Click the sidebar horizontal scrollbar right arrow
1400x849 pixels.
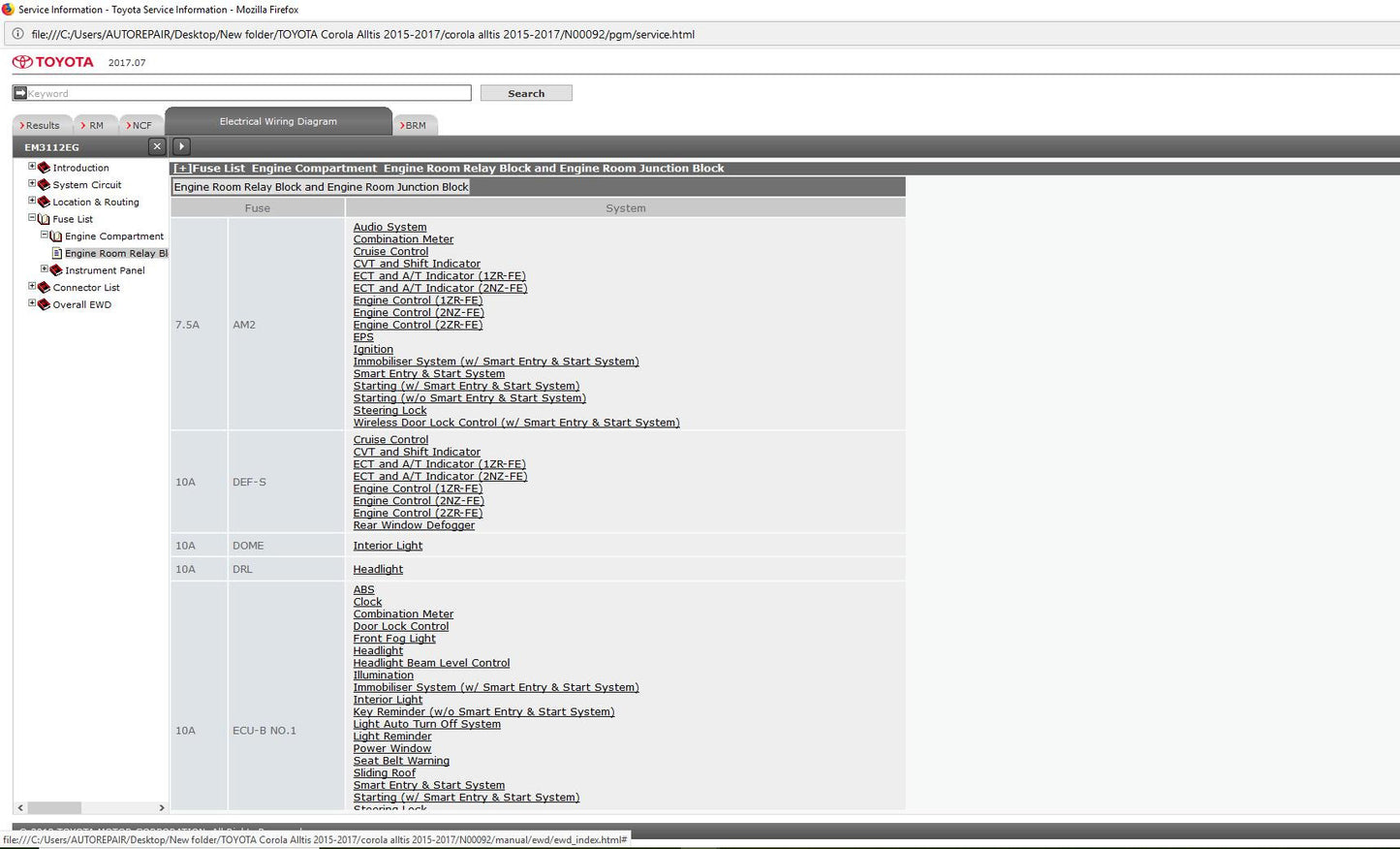point(161,807)
